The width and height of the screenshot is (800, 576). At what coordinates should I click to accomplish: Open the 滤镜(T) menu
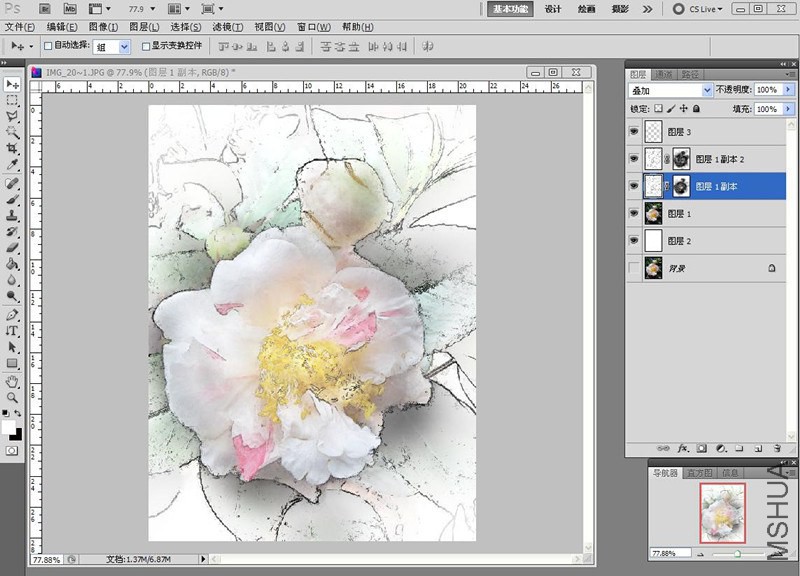tap(226, 27)
